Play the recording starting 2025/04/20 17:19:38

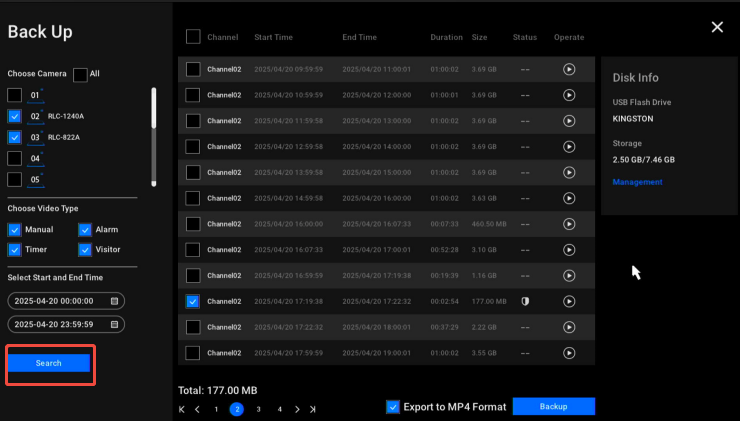(569, 302)
